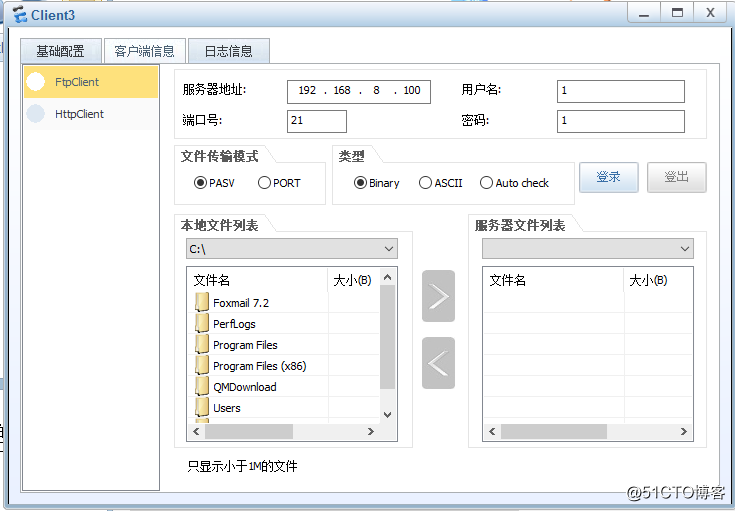Select the HttpClient circle icon in sidebar
The width and height of the screenshot is (735, 511).
36,114
